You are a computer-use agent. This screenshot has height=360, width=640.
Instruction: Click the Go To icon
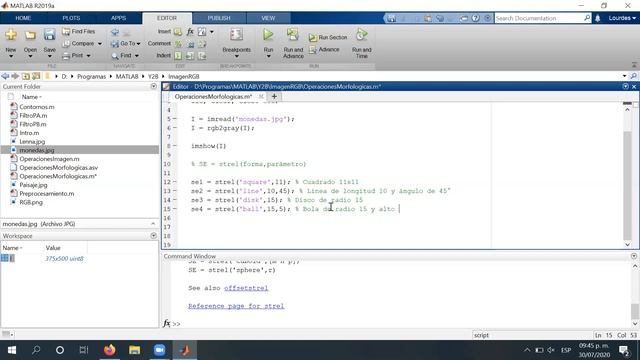[x=115, y=43]
